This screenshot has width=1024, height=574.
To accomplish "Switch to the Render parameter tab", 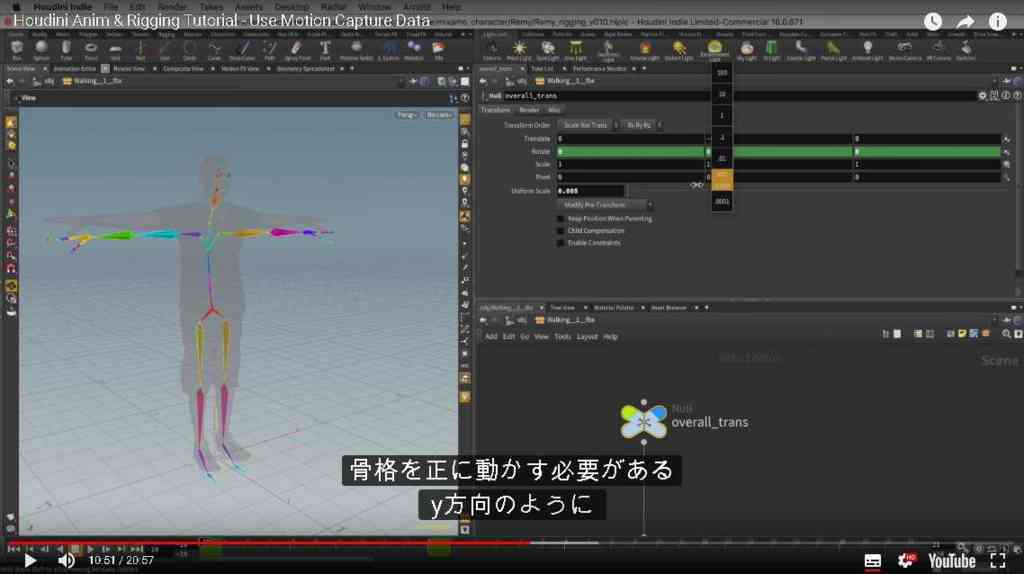I will coord(529,110).
